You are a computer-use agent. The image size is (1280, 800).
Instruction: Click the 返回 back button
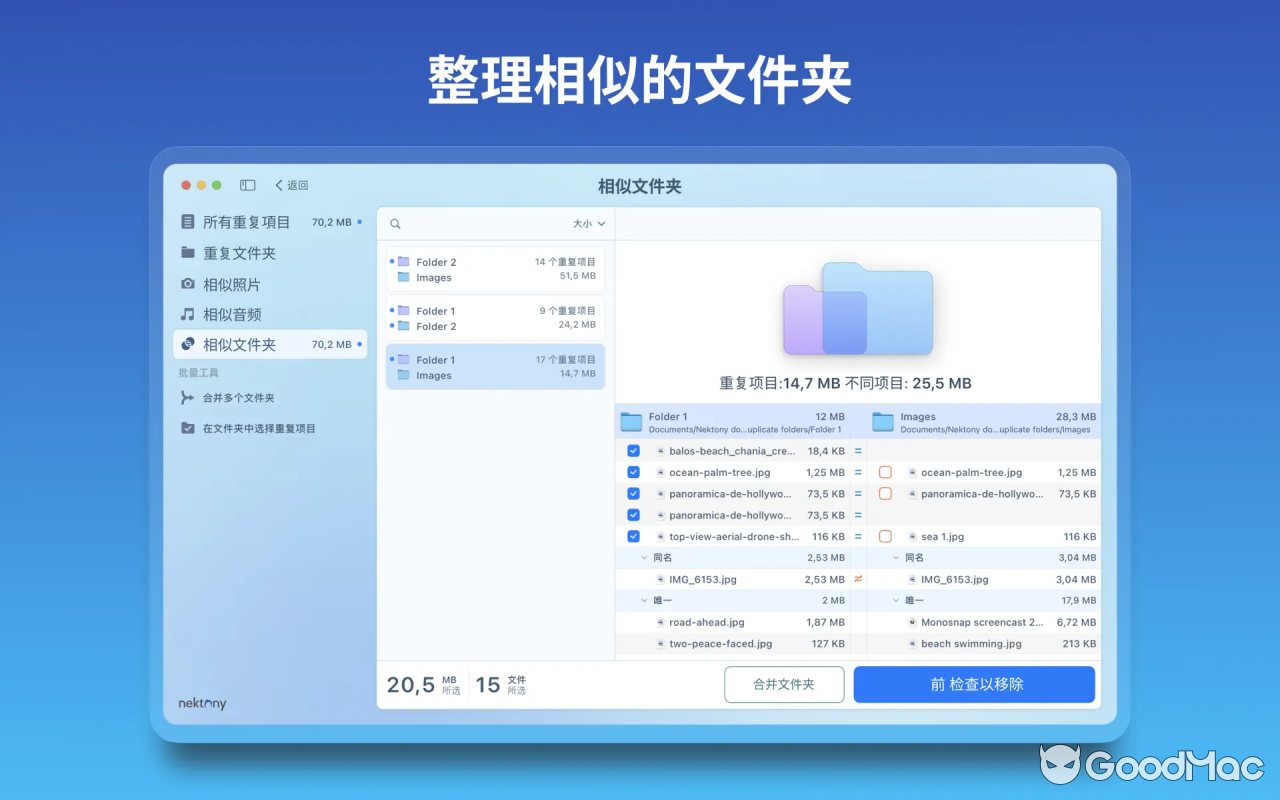(x=289, y=185)
